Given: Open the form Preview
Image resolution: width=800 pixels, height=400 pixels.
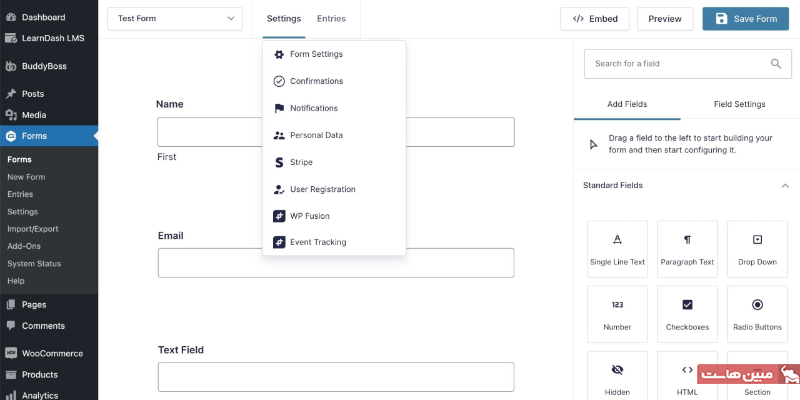Looking at the screenshot, I should click(x=665, y=19).
